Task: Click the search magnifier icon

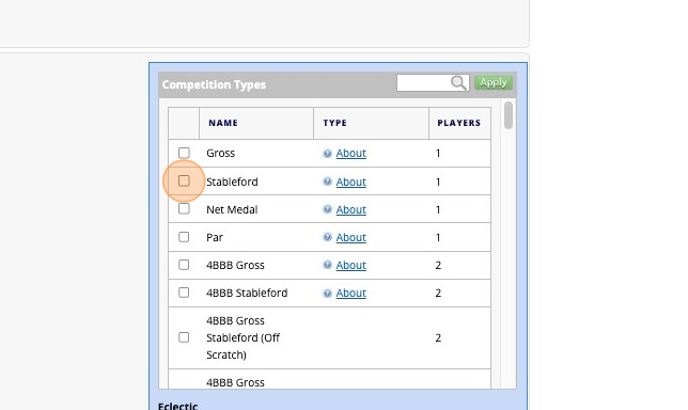Action: pos(459,83)
